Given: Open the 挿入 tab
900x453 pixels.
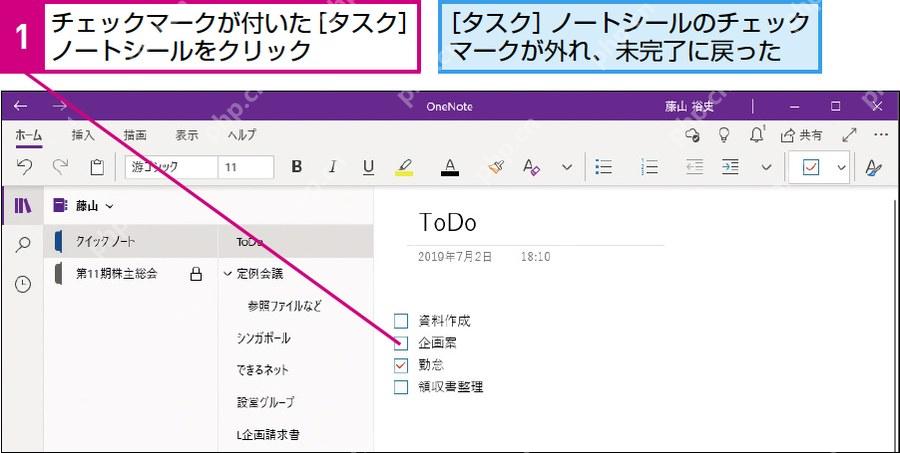Looking at the screenshot, I should click(83, 135).
